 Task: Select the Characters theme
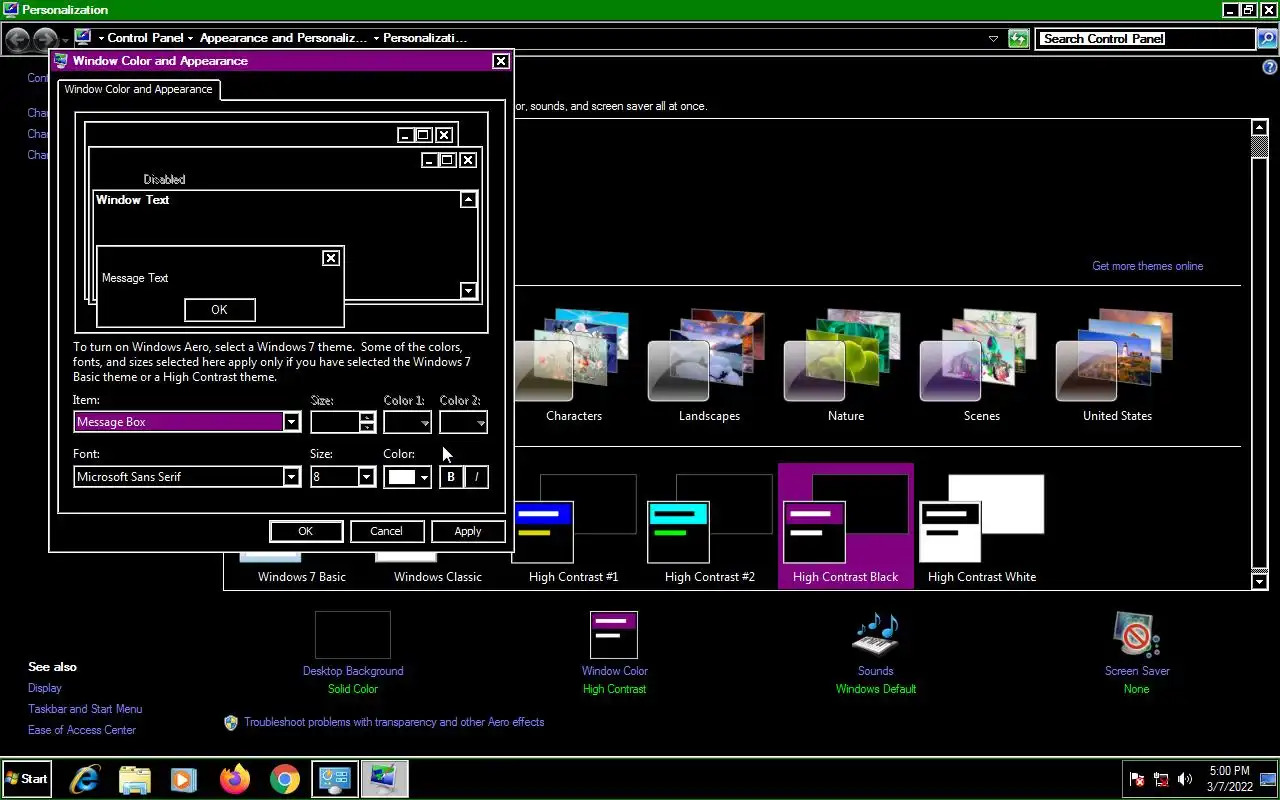point(574,366)
